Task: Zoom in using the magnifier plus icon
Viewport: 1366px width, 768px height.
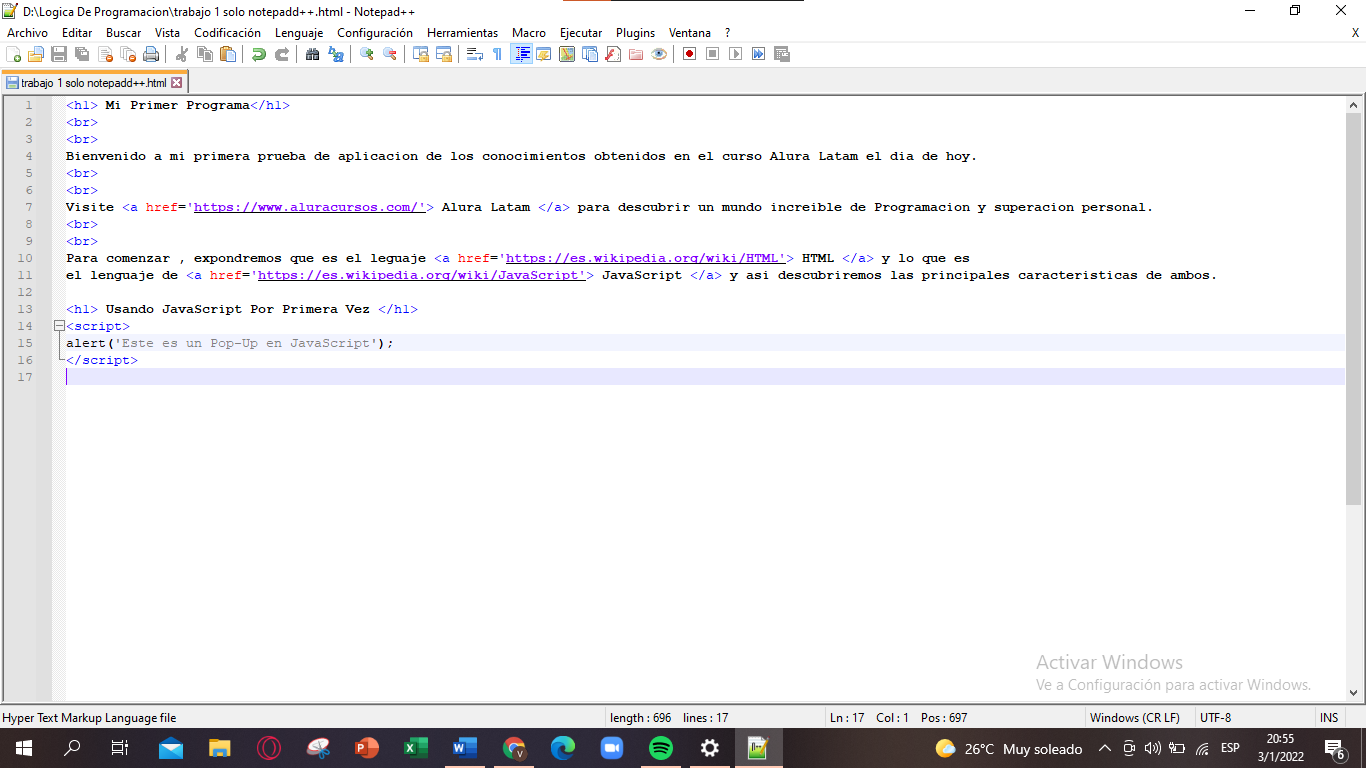Action: point(367,54)
